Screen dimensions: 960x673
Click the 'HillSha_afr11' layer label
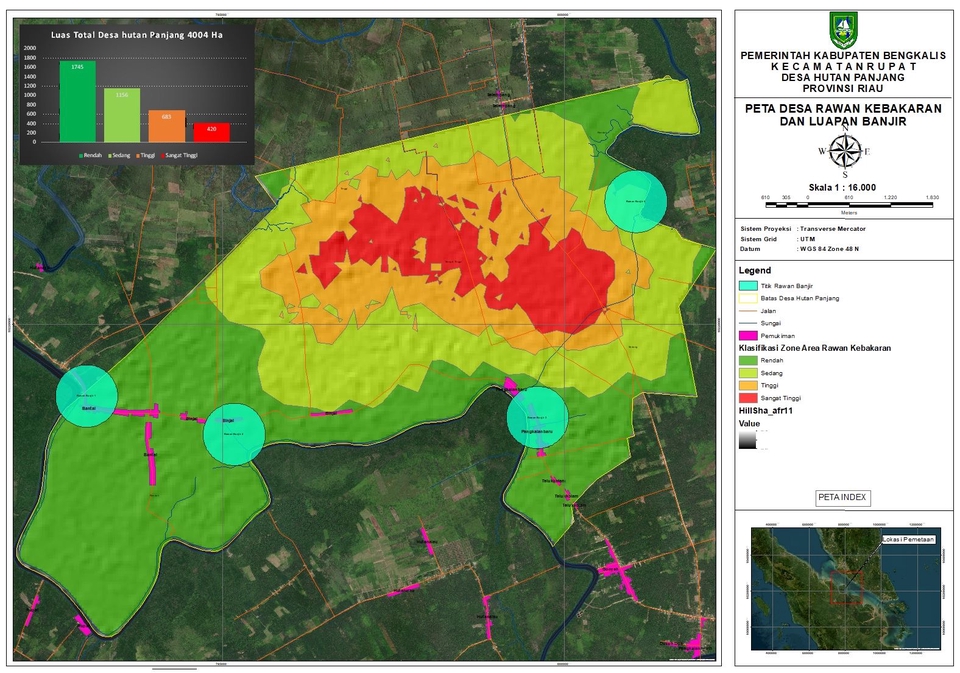pos(765,410)
